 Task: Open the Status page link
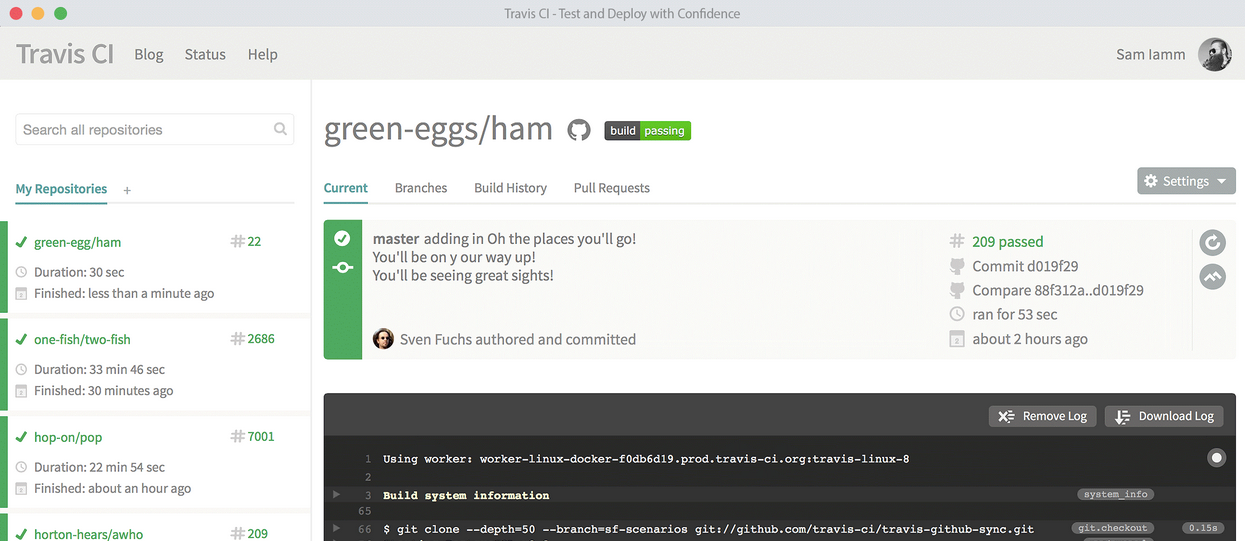tap(205, 54)
